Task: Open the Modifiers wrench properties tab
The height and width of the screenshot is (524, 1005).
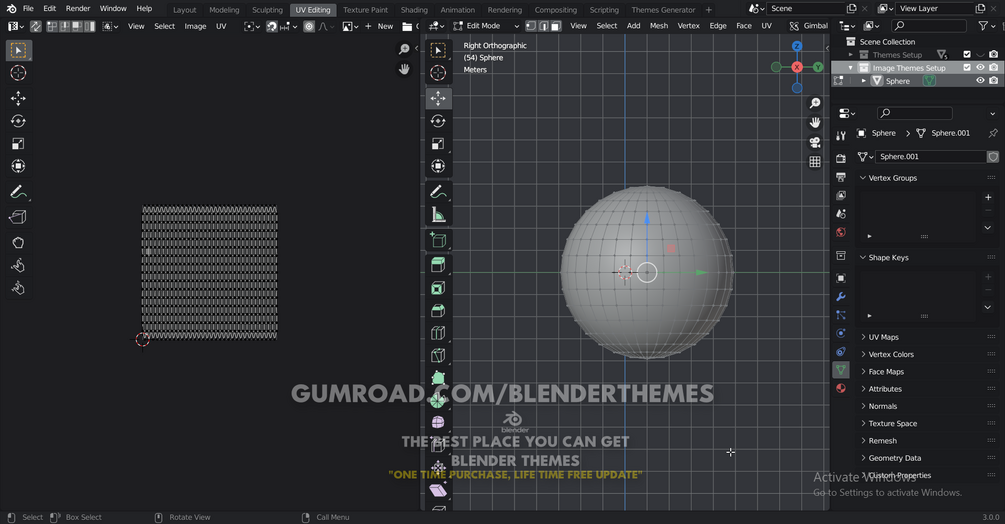Action: point(841,297)
